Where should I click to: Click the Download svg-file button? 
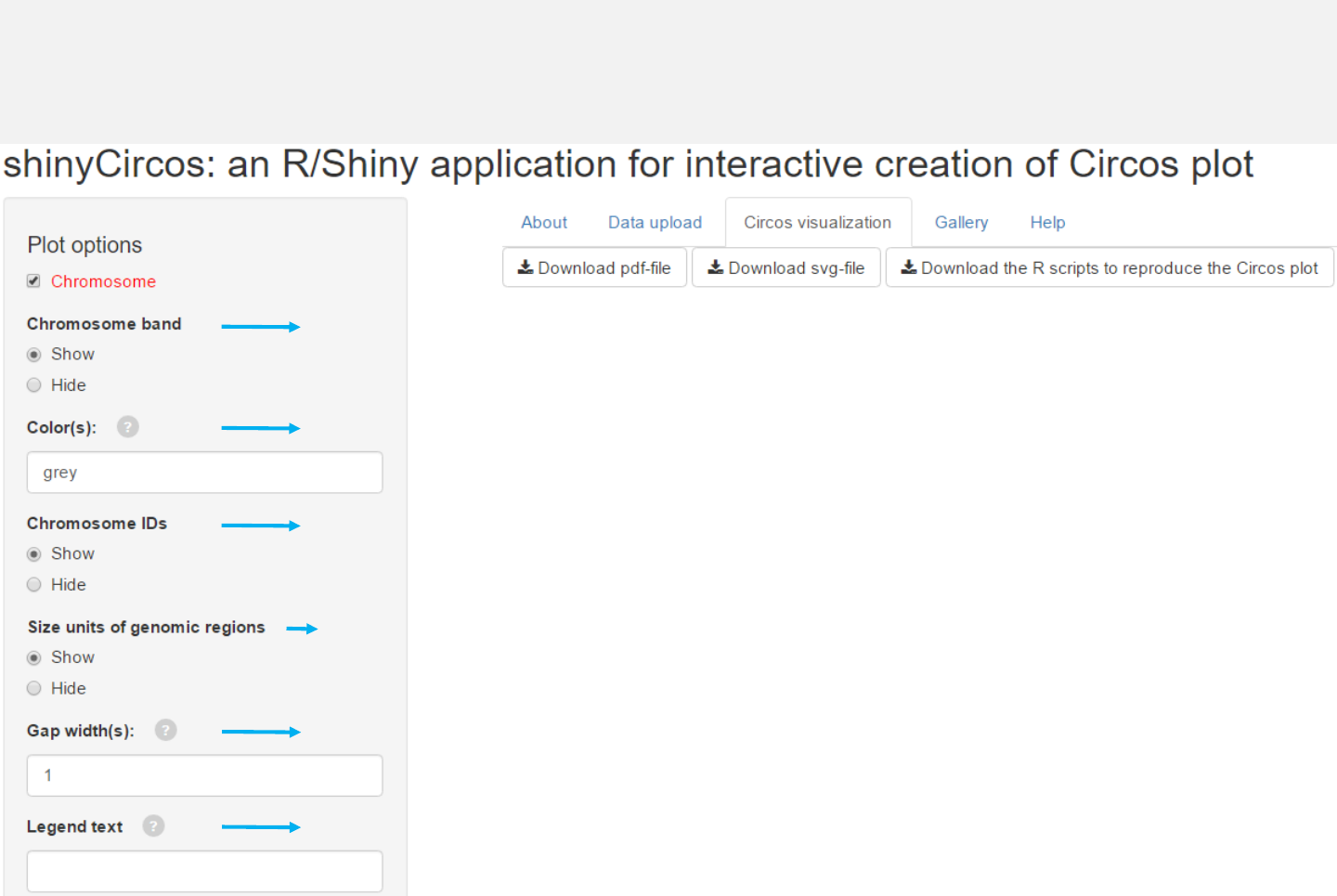(x=786, y=267)
